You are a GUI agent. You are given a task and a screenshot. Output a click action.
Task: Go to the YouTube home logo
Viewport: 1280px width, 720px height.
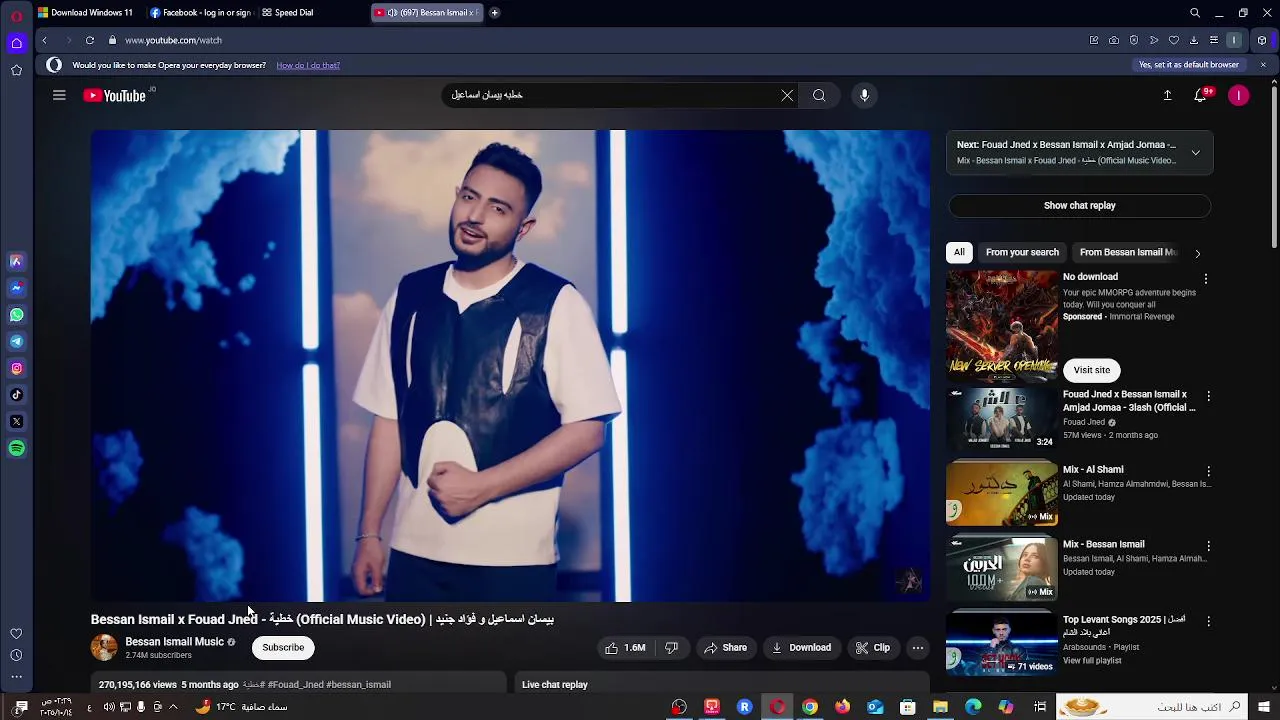[115, 96]
